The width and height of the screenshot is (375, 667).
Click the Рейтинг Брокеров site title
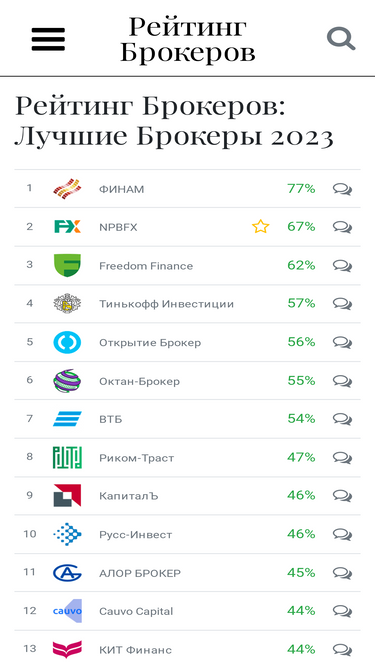click(x=188, y=39)
